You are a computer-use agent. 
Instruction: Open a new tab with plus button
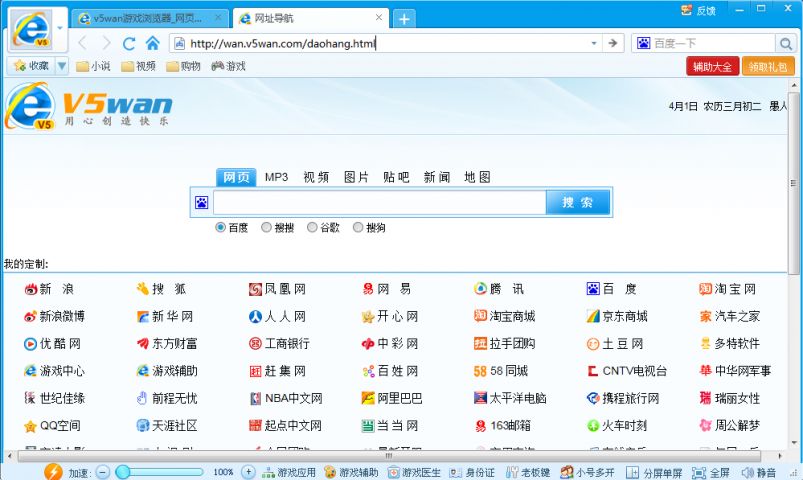click(404, 19)
